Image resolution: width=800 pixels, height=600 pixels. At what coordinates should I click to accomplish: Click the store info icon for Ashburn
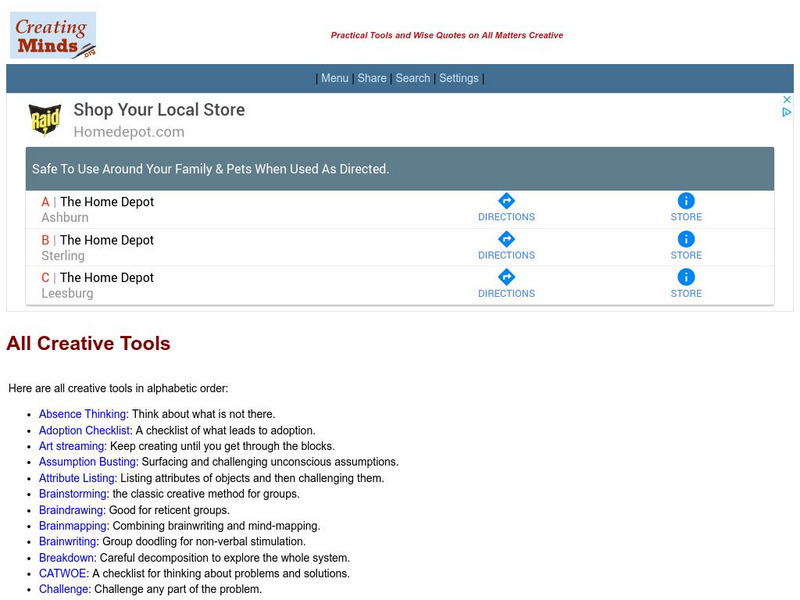[x=686, y=201]
